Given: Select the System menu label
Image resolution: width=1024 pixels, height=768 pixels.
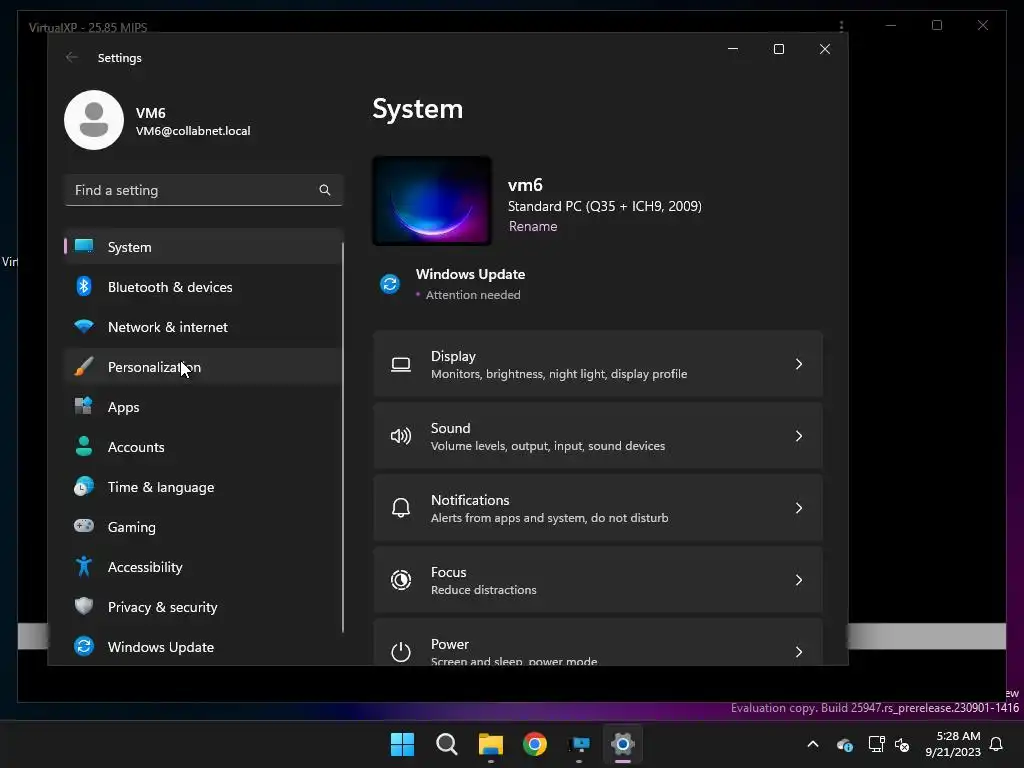Looking at the screenshot, I should tap(129, 247).
